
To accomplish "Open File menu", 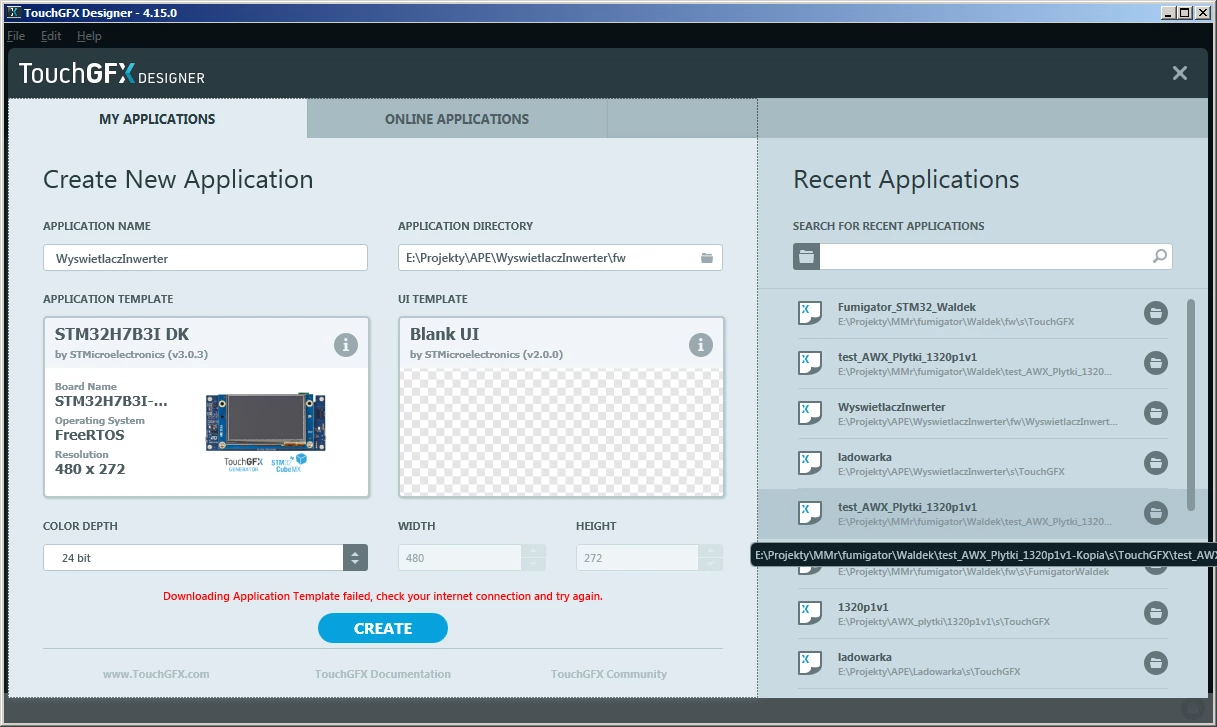I will (x=16, y=36).
